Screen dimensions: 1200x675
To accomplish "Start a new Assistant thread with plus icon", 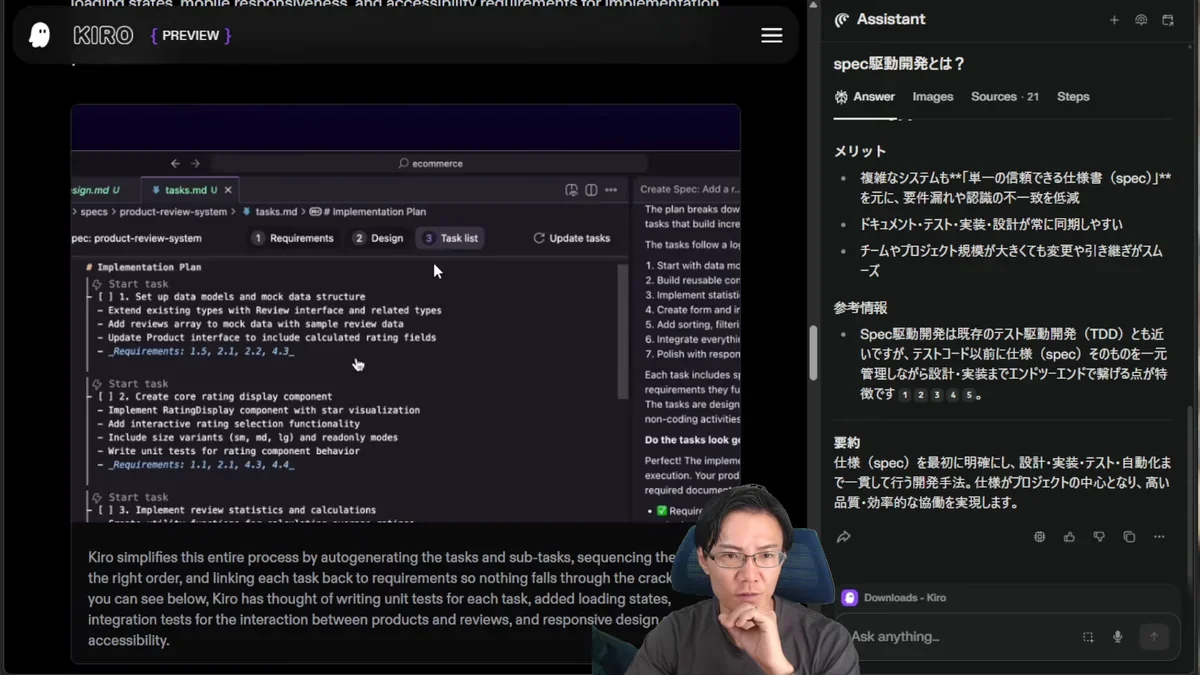I will 1114,20.
